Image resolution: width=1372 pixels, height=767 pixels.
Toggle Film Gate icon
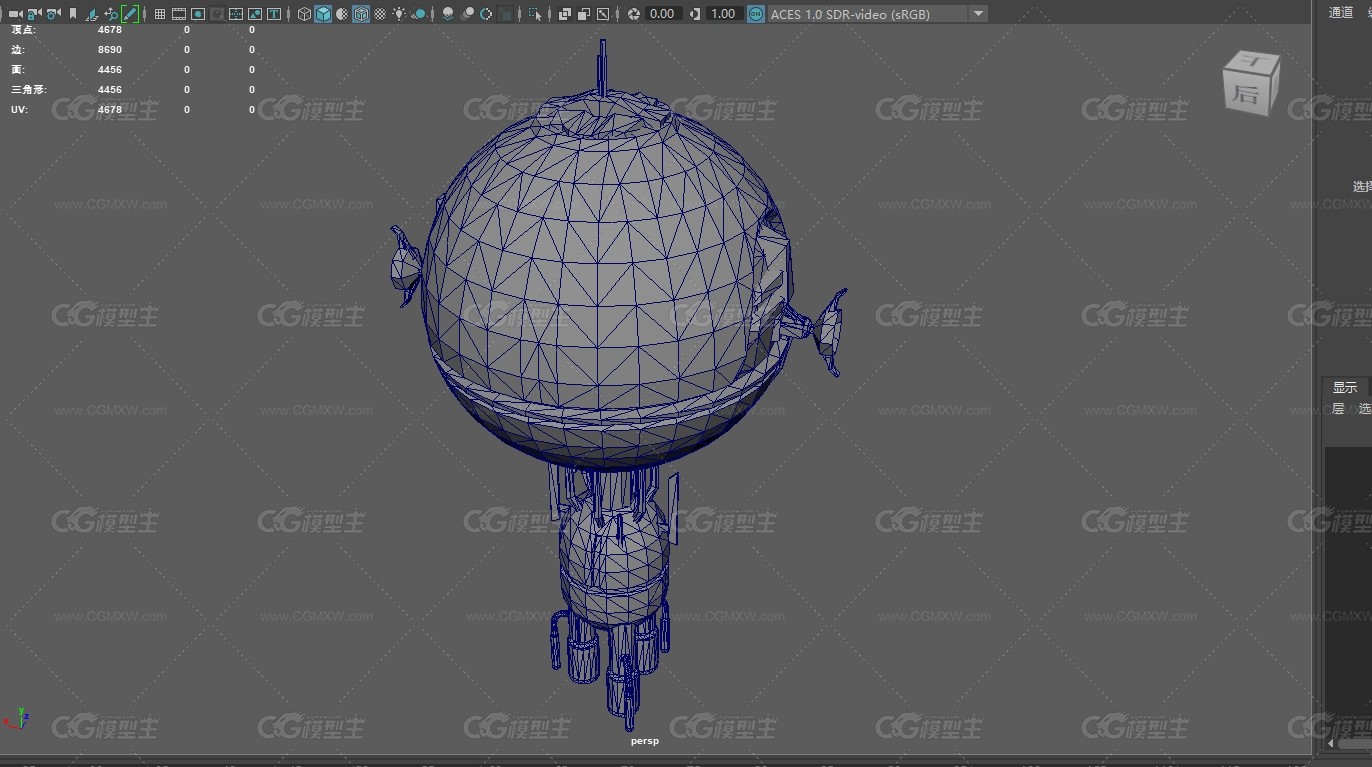tap(179, 14)
